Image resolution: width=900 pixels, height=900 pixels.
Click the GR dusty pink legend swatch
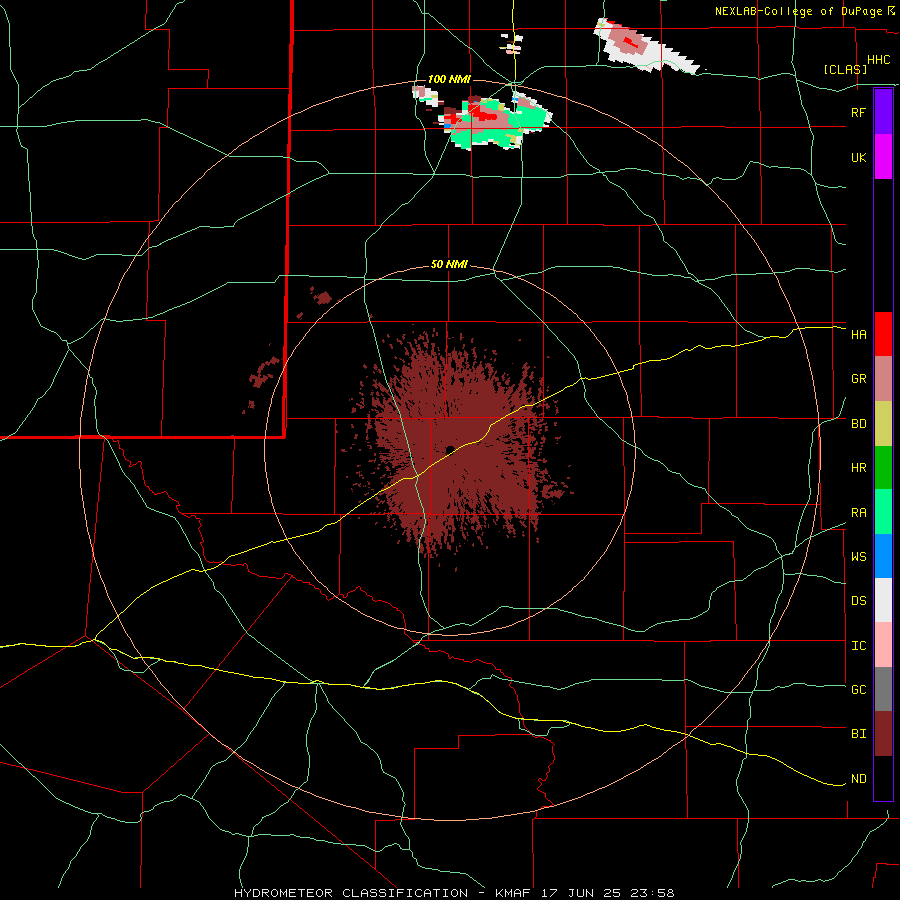pyautogui.click(x=883, y=379)
